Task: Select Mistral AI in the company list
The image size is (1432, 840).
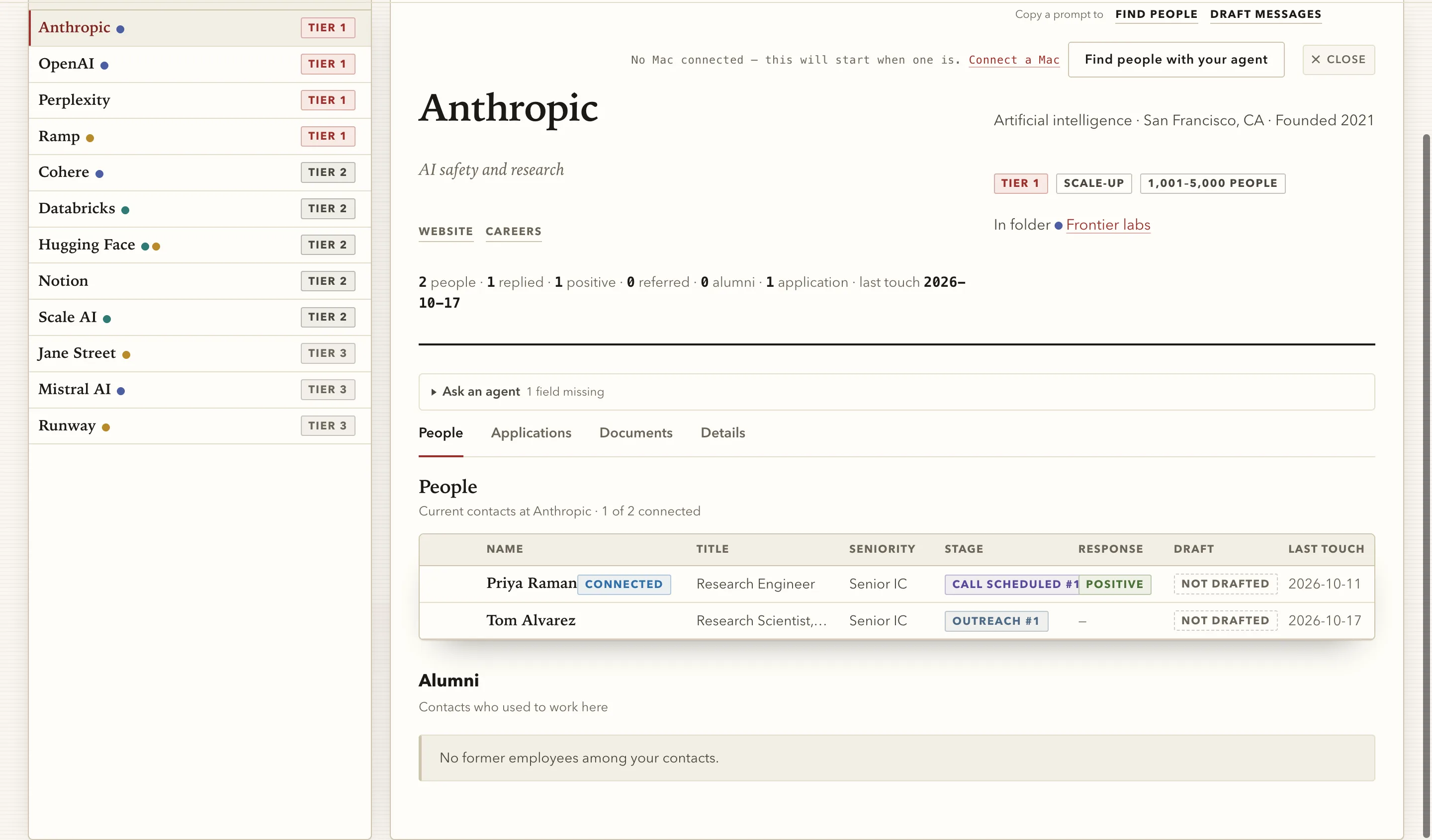Action: pyautogui.click(x=200, y=390)
